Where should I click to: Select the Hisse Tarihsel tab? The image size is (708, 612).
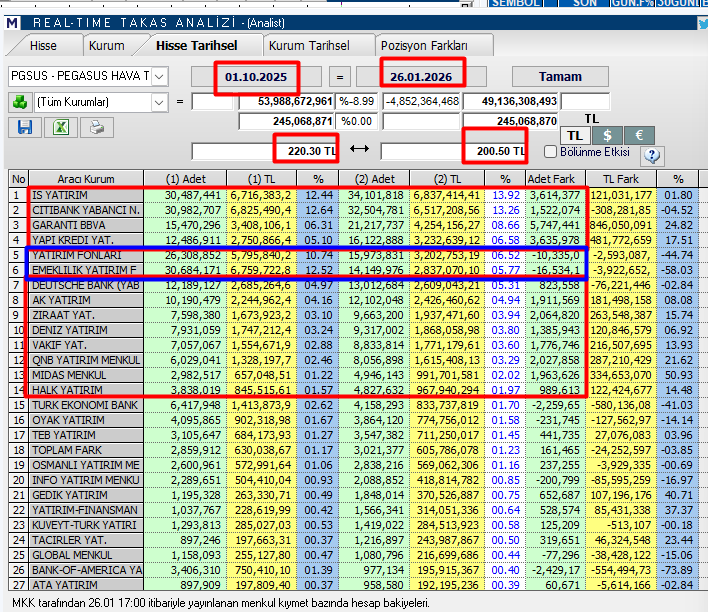pos(197,46)
